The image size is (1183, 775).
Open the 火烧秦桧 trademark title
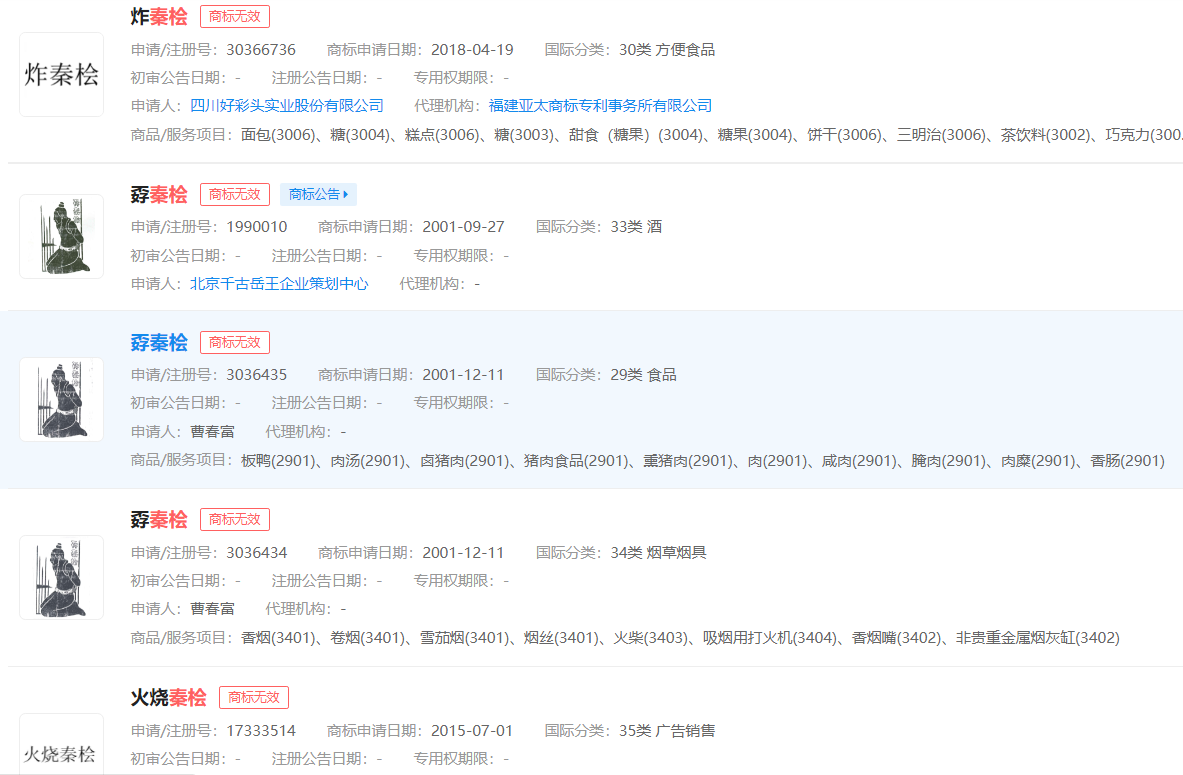168,697
